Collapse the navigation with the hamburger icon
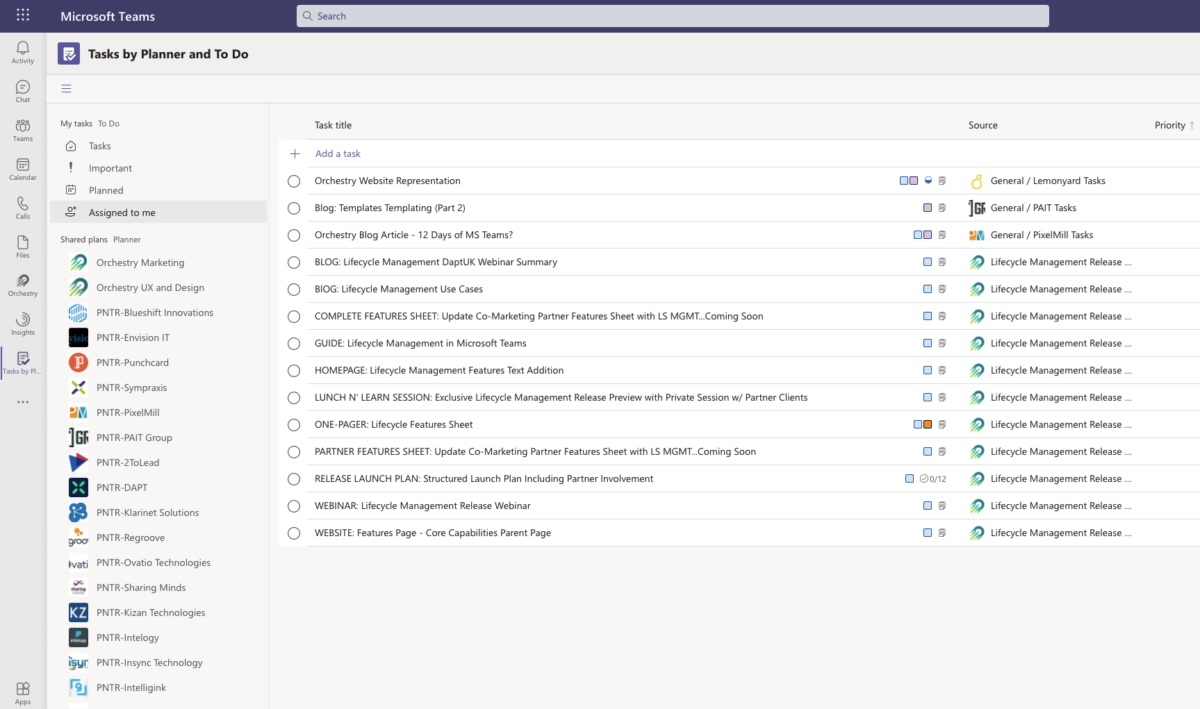The image size is (1200, 709). click(66, 88)
